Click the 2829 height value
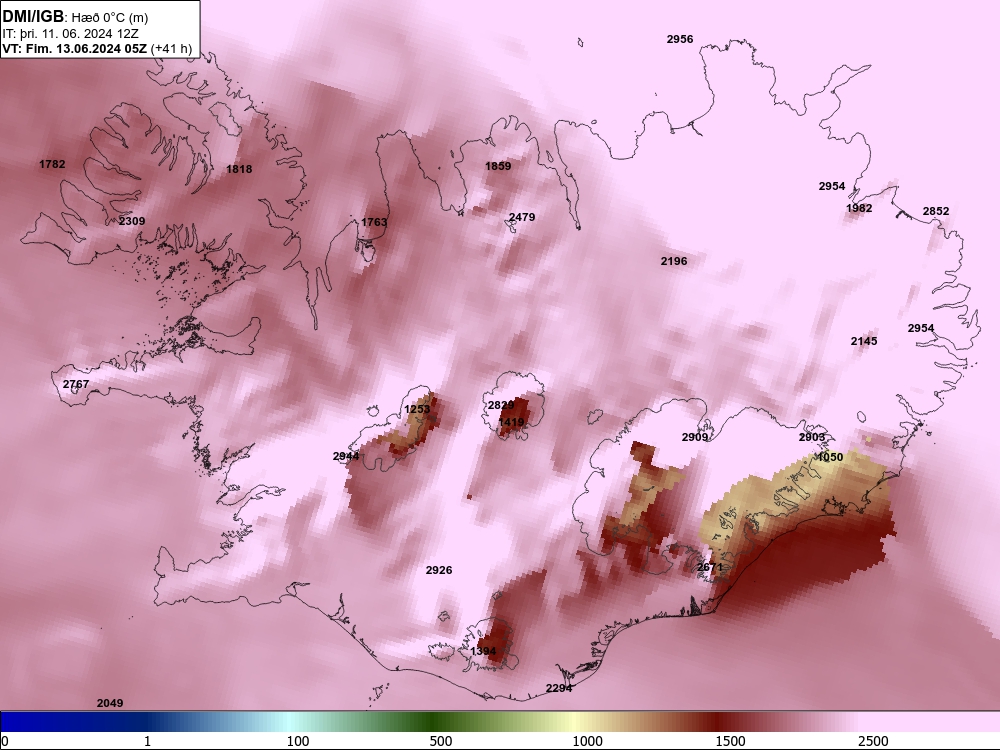Image resolution: width=1000 pixels, height=750 pixels. [501, 405]
